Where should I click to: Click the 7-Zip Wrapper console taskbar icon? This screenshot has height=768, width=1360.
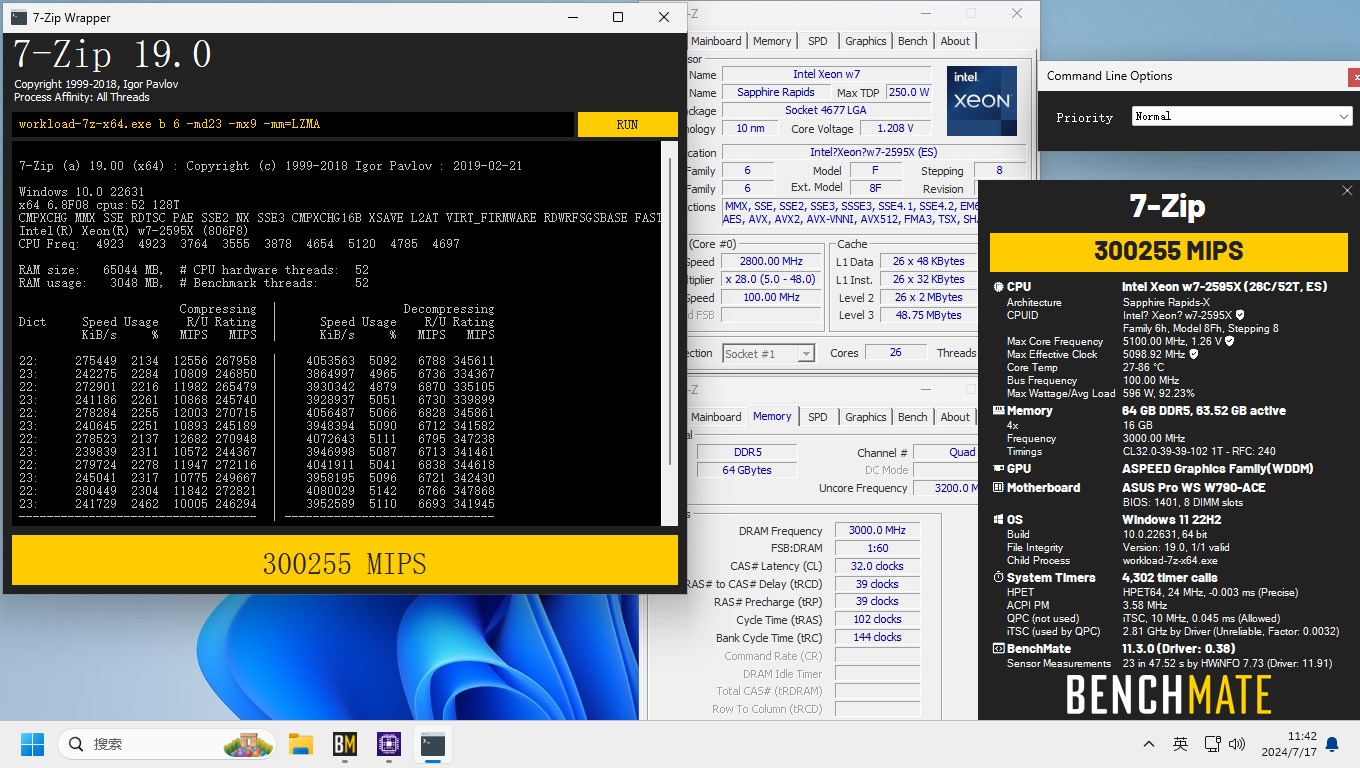[x=433, y=744]
